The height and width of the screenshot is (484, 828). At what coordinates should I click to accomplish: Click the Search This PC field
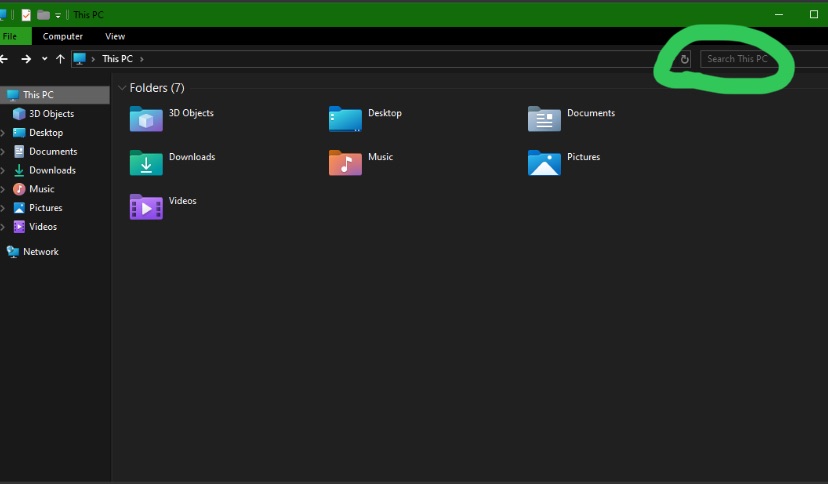[x=764, y=59]
